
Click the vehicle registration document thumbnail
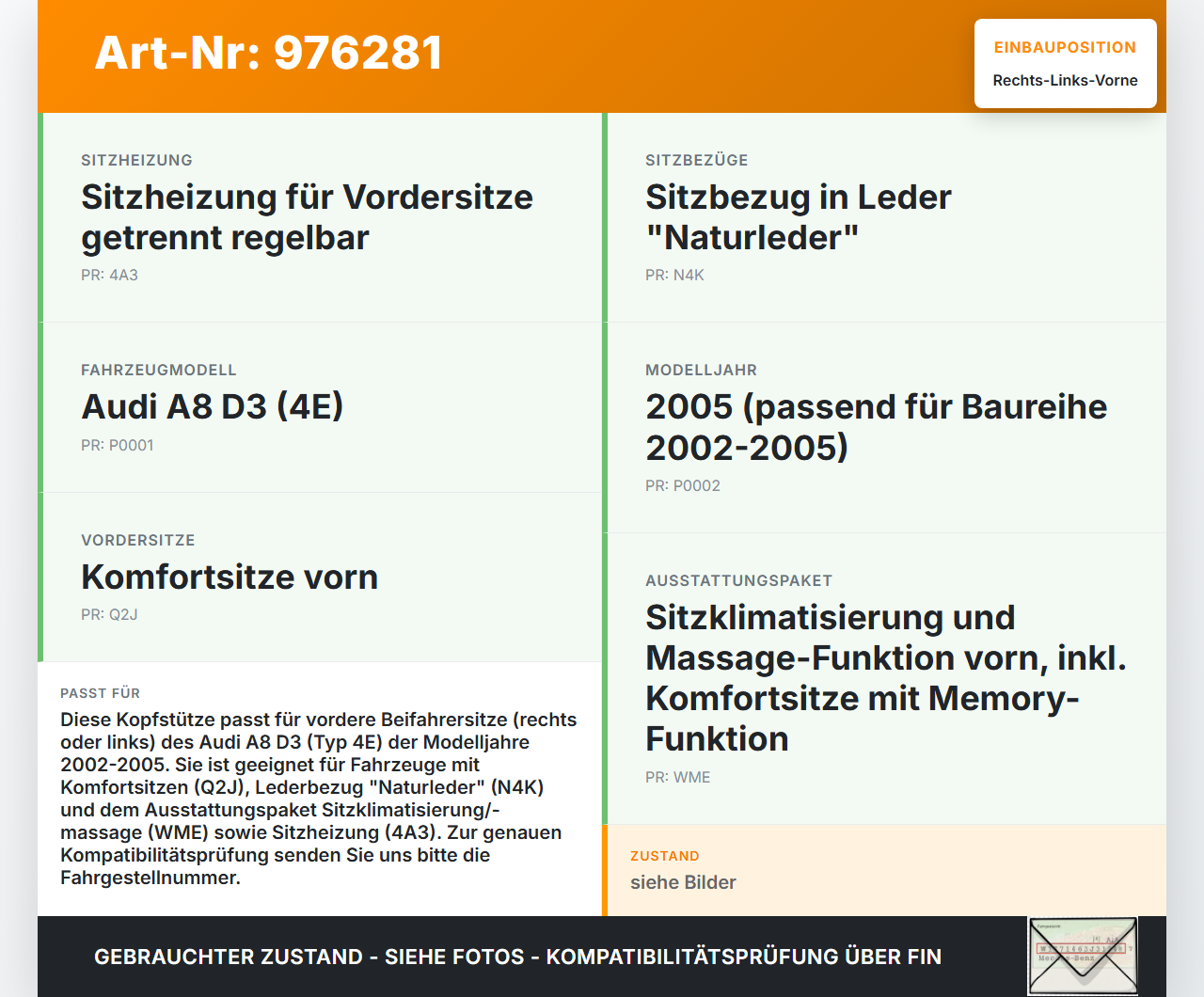pyautogui.click(x=1083, y=955)
